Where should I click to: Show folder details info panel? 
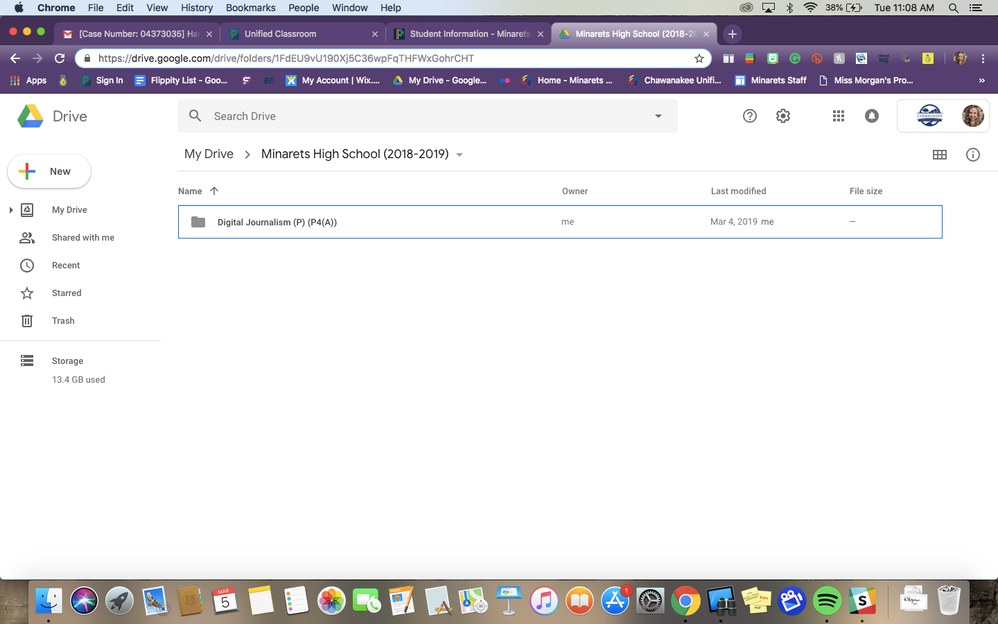click(973, 155)
